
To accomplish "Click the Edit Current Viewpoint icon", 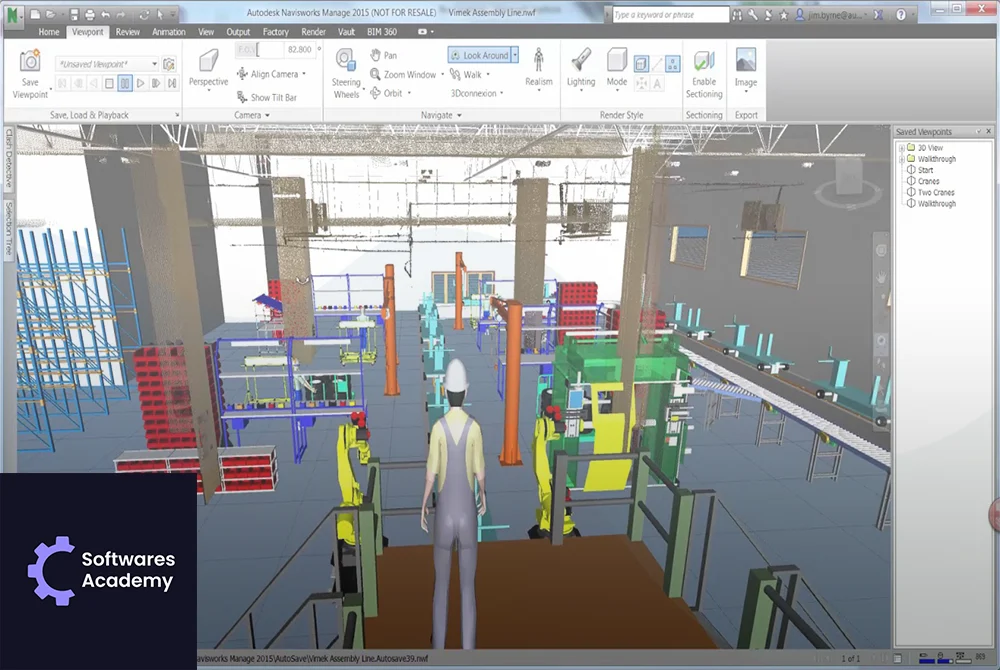I will coord(169,64).
